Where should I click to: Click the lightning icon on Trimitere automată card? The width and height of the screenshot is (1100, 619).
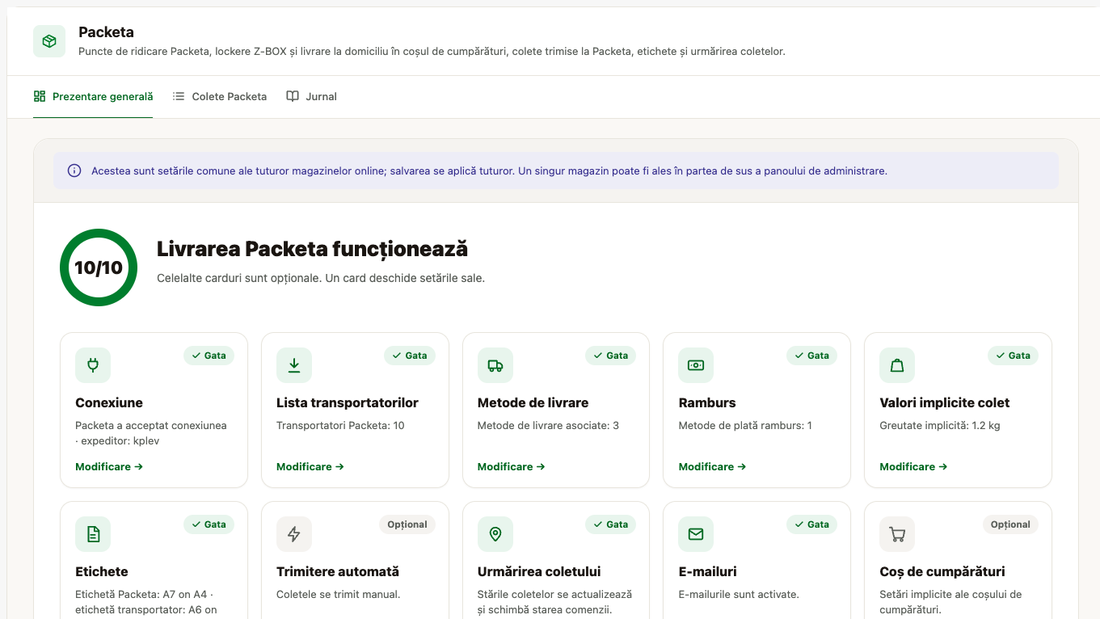pos(294,534)
